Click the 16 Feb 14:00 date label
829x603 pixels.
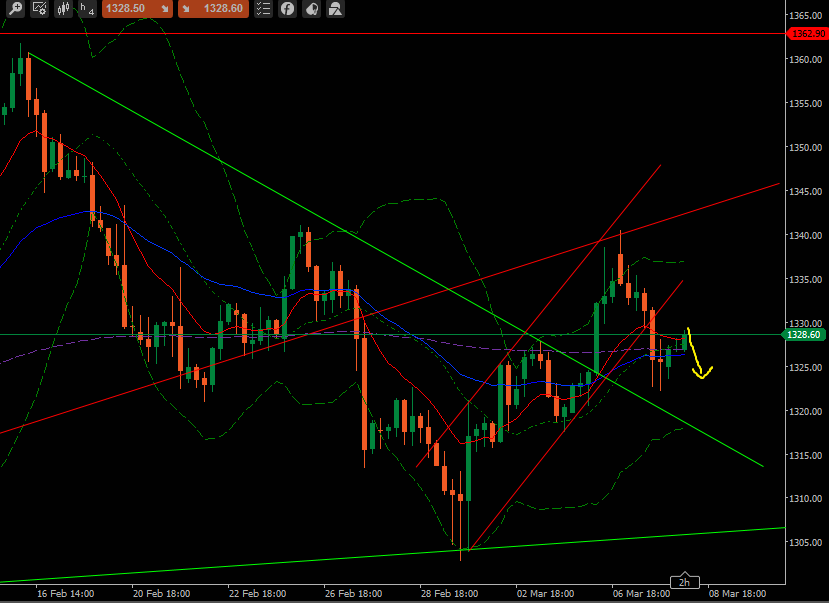66,593
